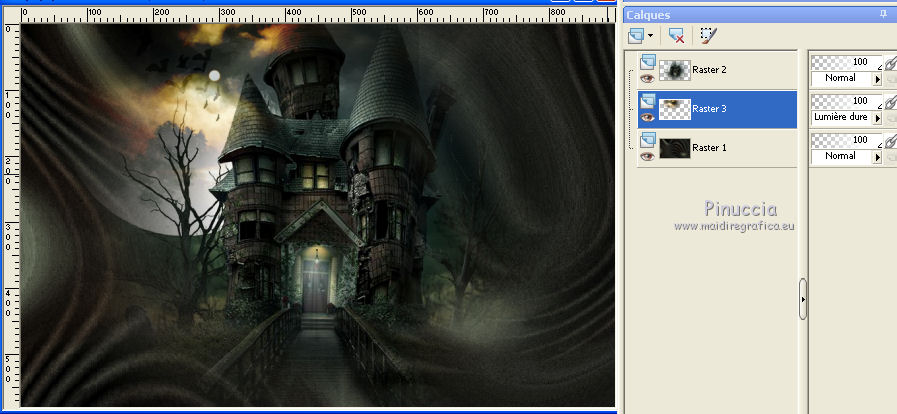Image resolution: width=897 pixels, height=414 pixels.
Task: Adjust the Raster 2 opacity slider
Action: pyautogui.click(x=847, y=62)
